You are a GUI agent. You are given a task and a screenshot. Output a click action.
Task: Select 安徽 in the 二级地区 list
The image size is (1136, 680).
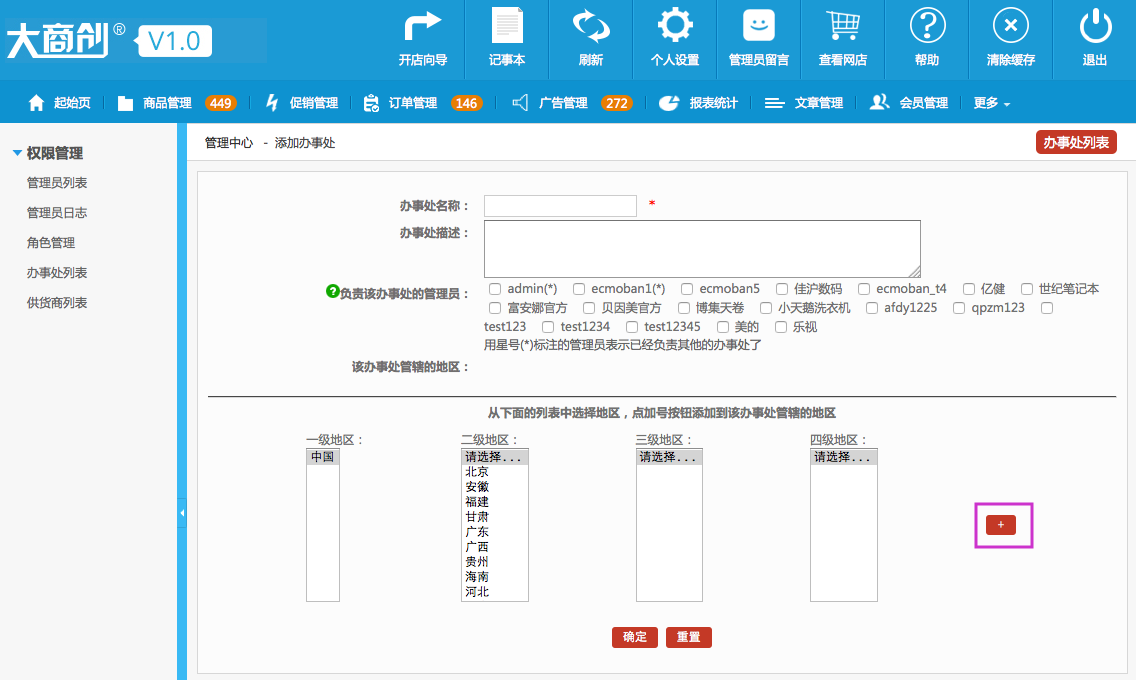point(494,487)
